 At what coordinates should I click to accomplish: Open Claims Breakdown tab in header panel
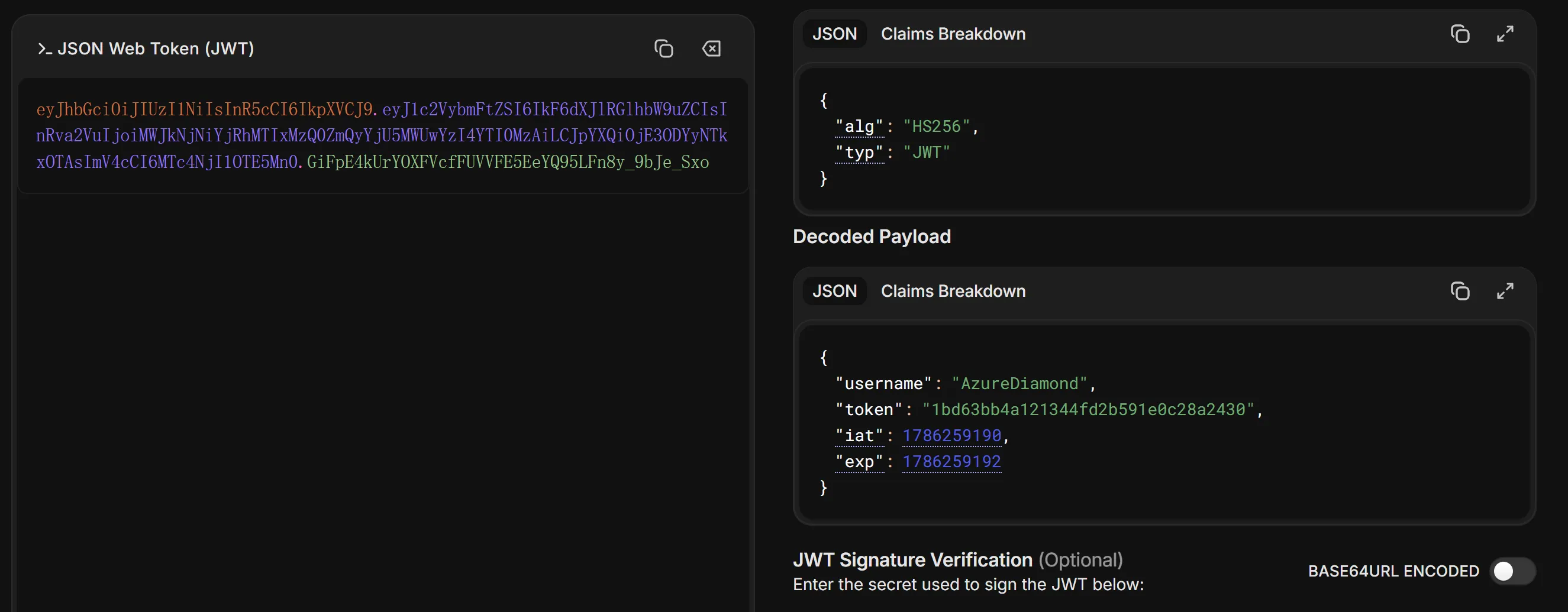[x=953, y=34]
